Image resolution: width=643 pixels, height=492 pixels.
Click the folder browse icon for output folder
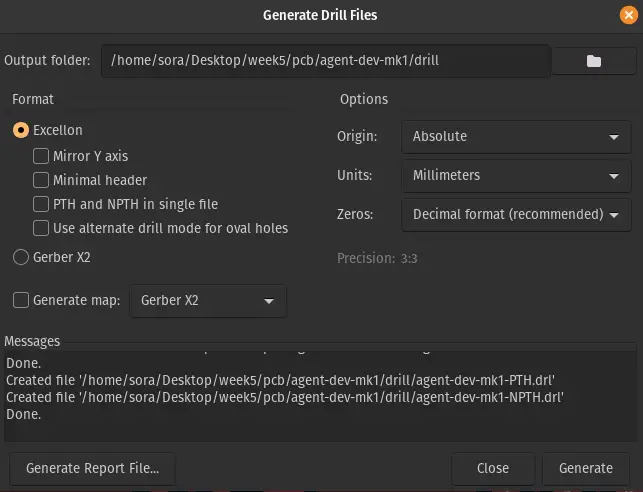click(x=593, y=61)
